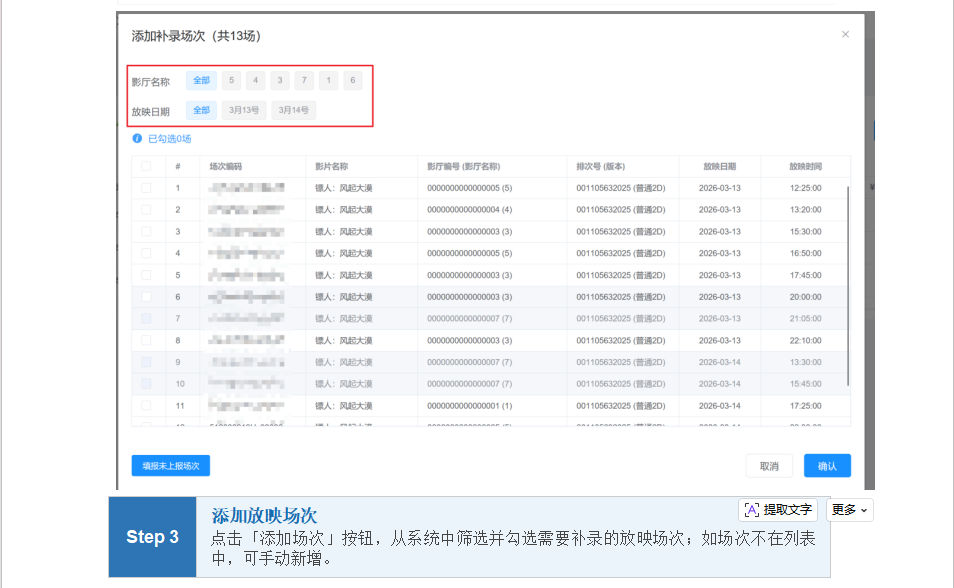The height and width of the screenshot is (588, 954).
Task: Check the checkbox for row 1
Action: click(x=146, y=188)
